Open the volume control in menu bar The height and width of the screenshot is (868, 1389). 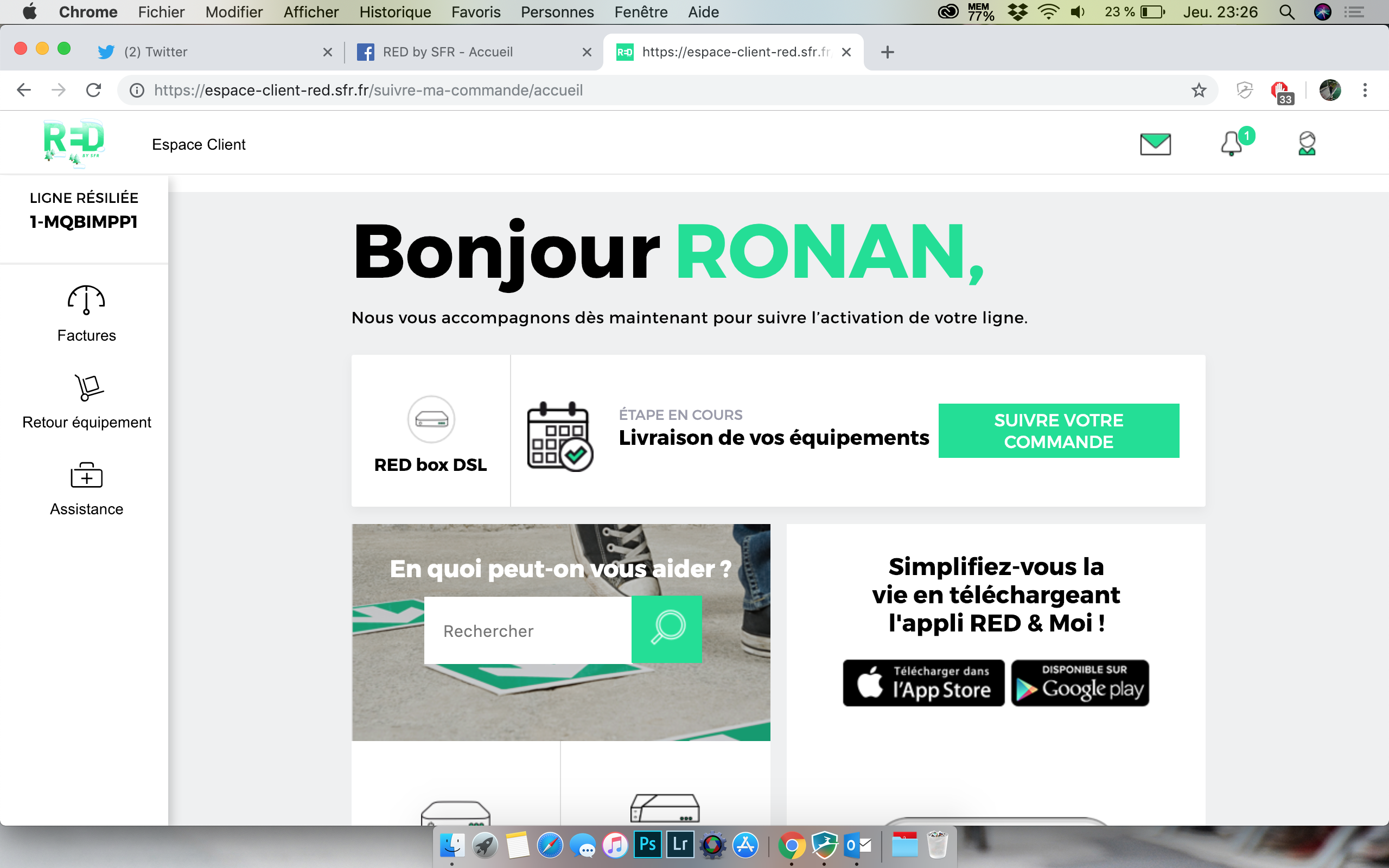1079,12
